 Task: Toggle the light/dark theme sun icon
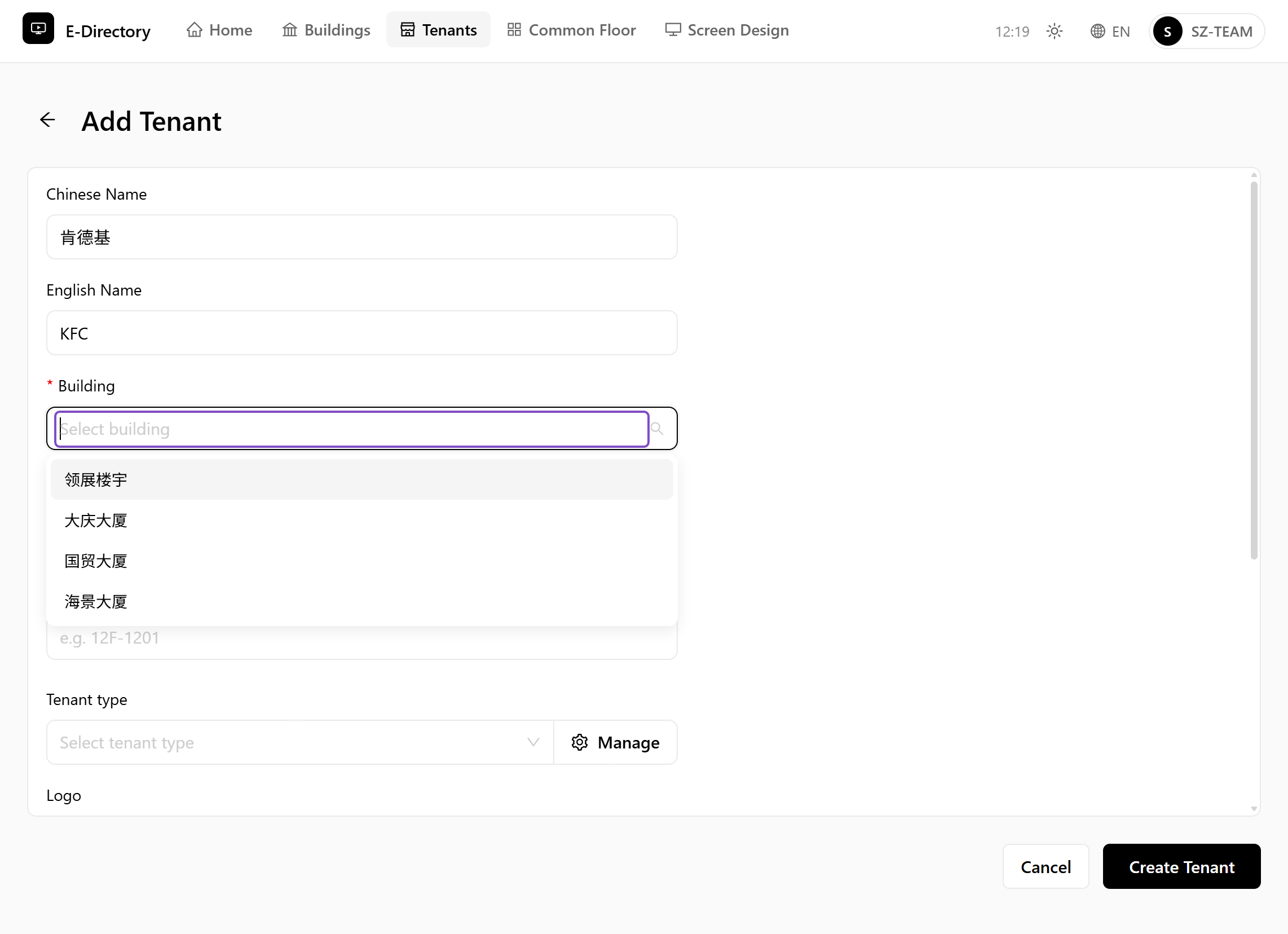coord(1054,31)
